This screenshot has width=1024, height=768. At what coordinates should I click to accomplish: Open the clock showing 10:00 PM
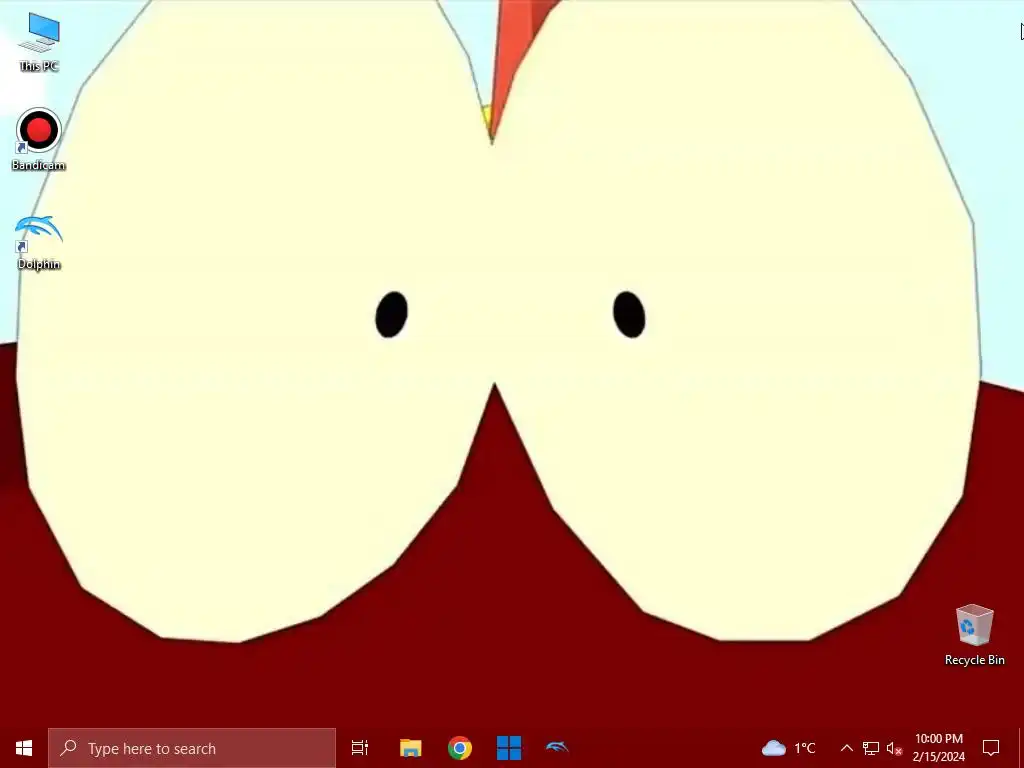[x=938, y=748]
